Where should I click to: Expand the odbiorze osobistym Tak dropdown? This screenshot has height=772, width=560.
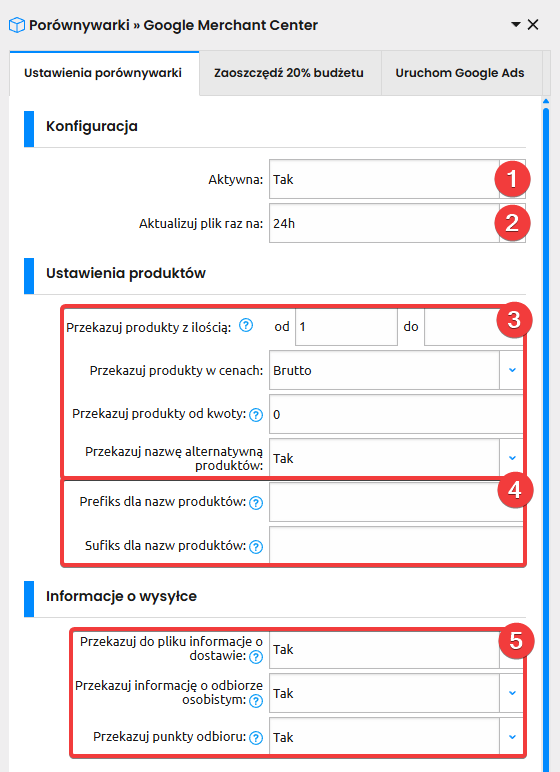pyautogui.click(x=512, y=693)
